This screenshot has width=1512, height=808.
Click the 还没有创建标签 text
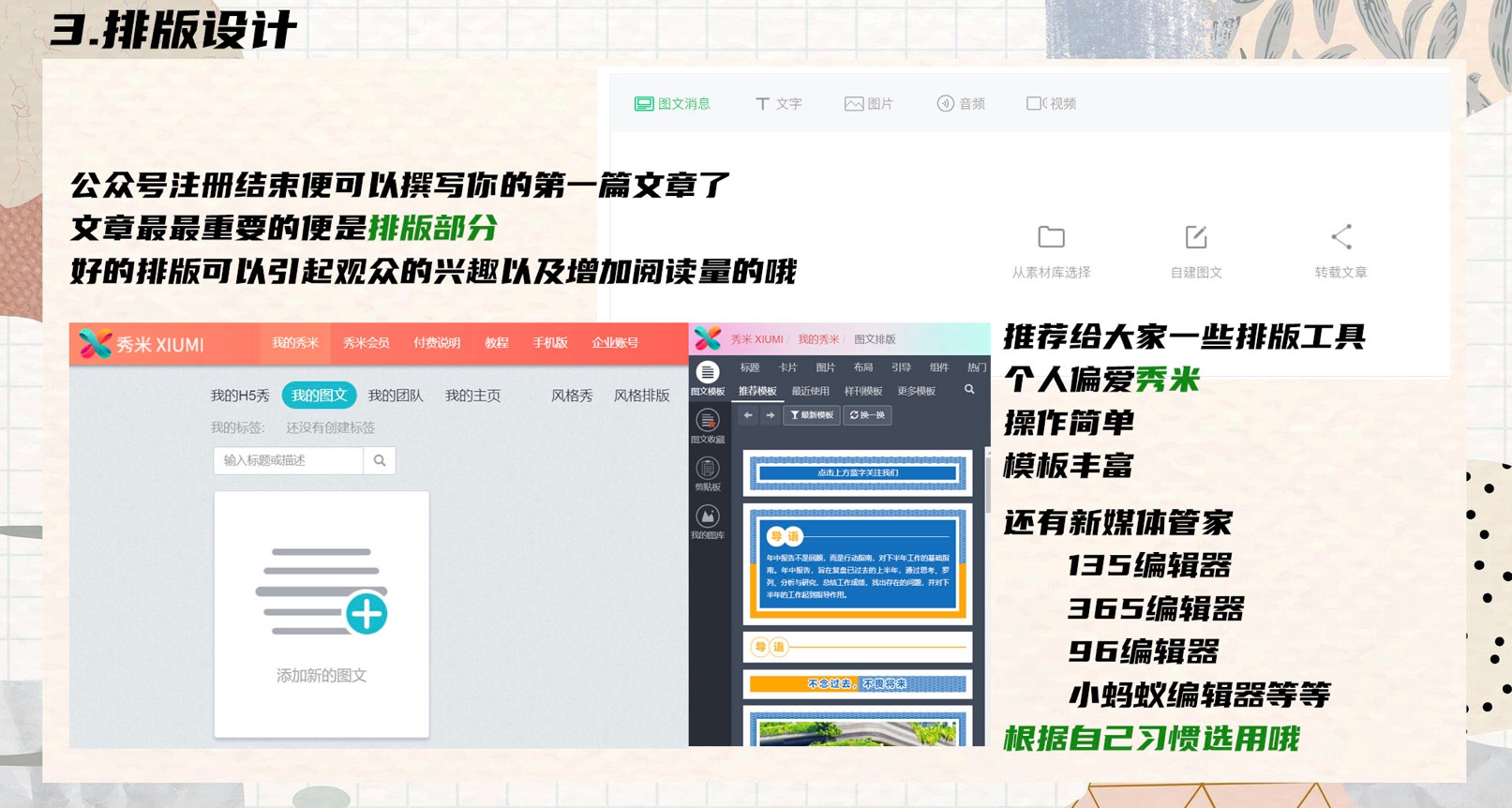click(x=330, y=427)
